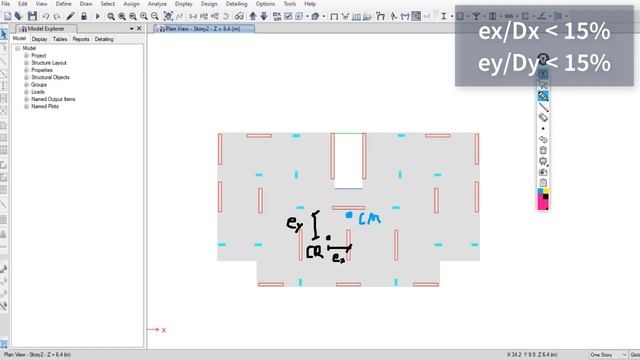The height and width of the screenshot is (360, 640).
Task: Toggle the lock model padlock icon
Action: [84, 16]
